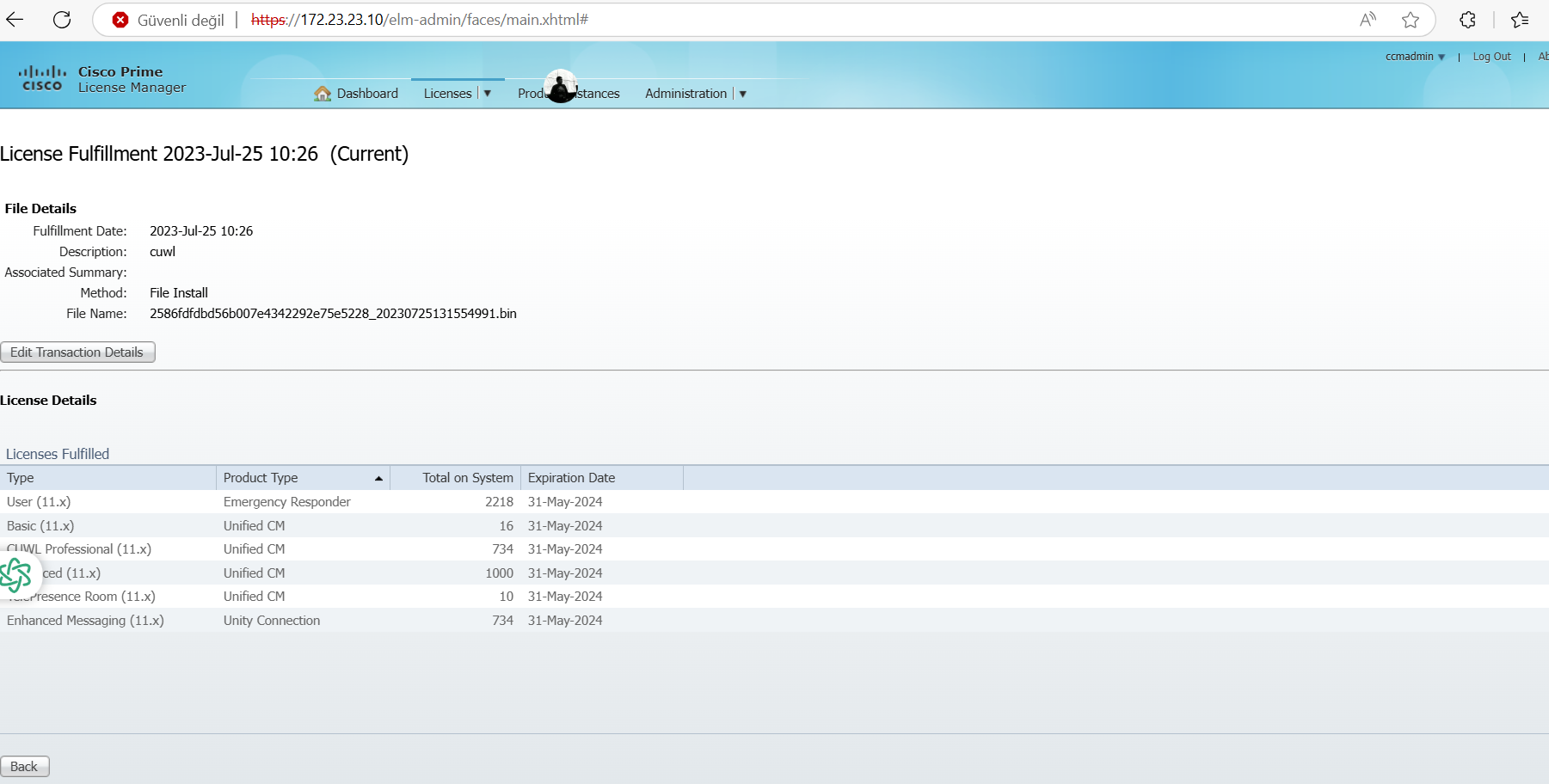
Task: Select the 'Basic (11.x)' row
Action: coord(774,526)
